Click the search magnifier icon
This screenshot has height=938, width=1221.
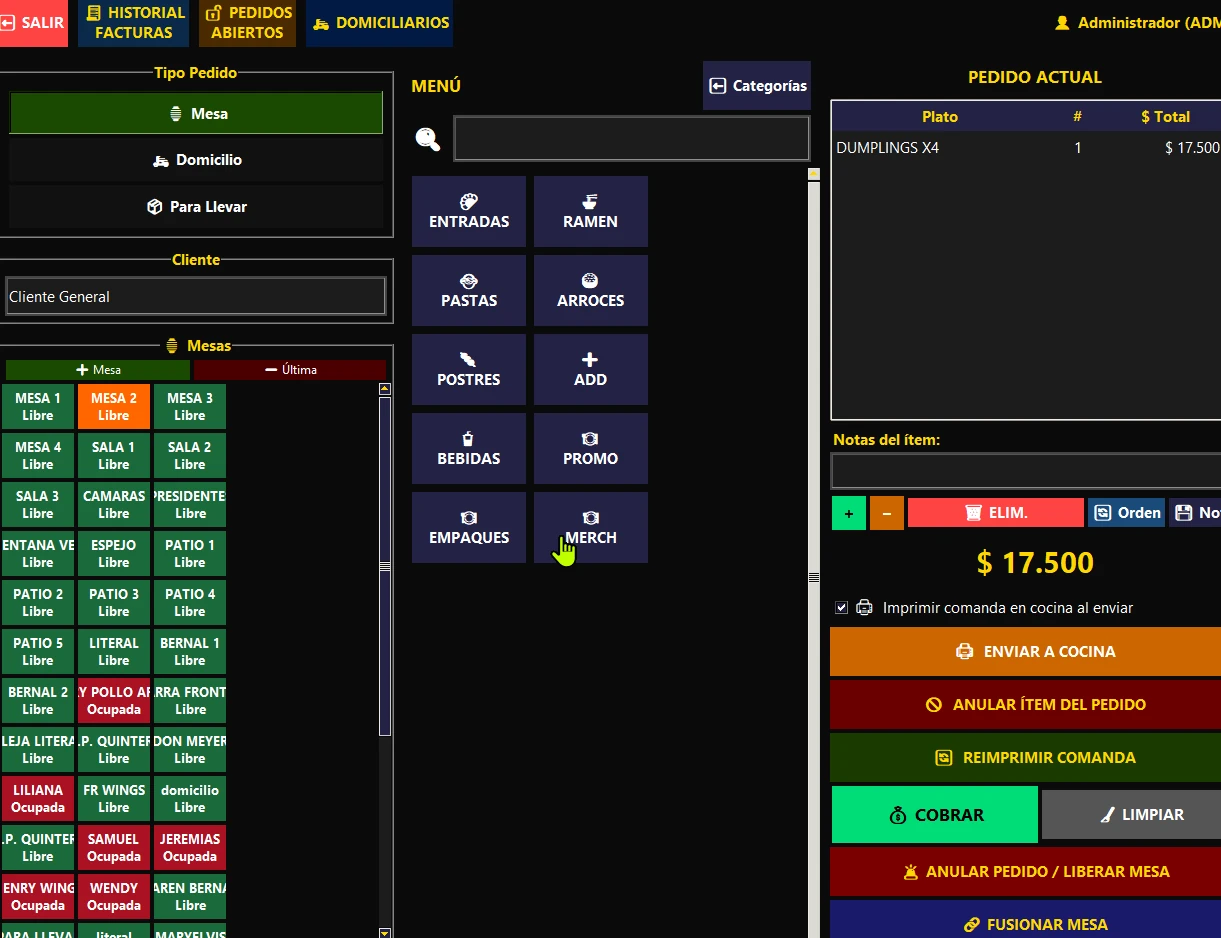pyautogui.click(x=428, y=139)
